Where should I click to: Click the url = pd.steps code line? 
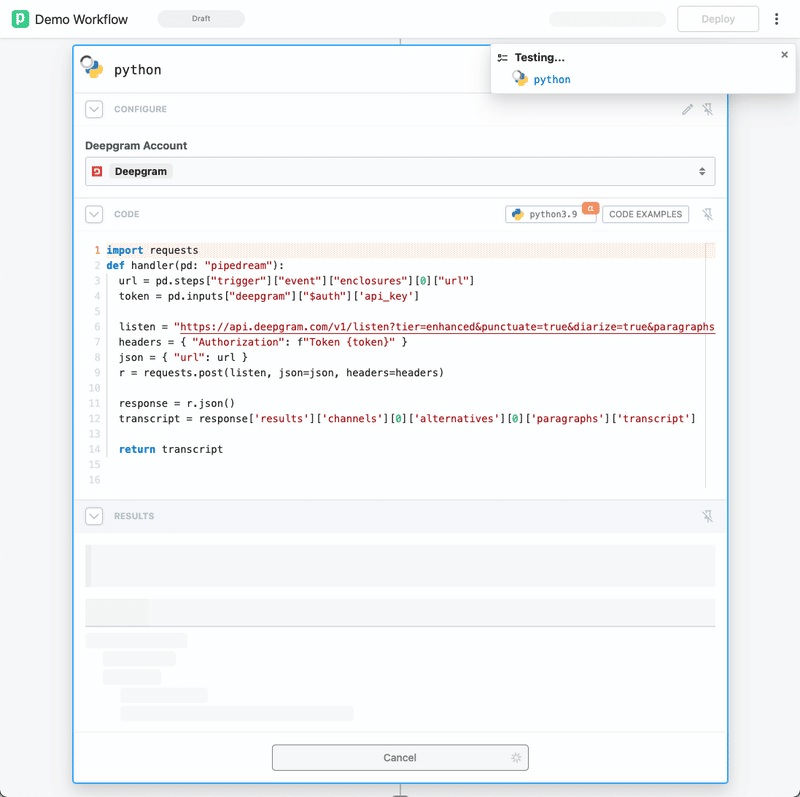tap(296, 281)
